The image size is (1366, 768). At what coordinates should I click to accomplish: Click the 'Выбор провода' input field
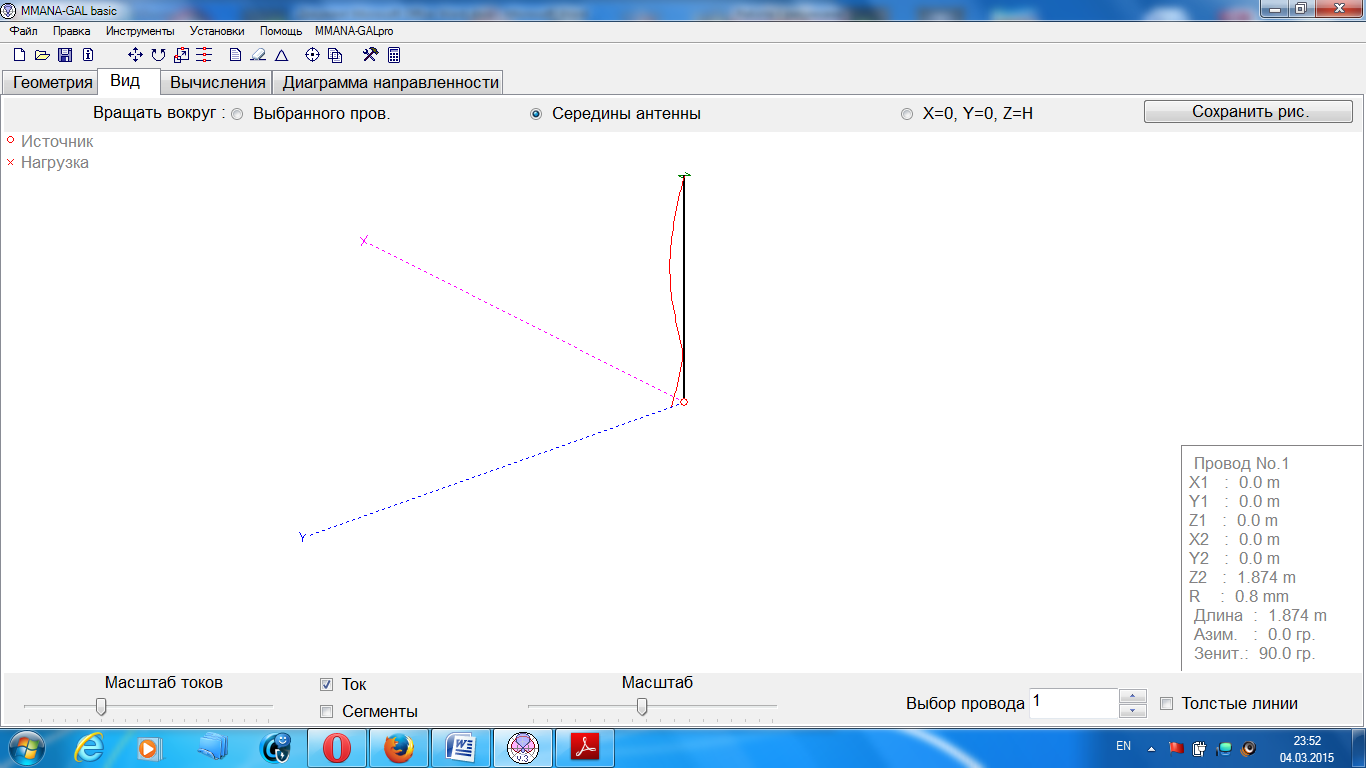pyautogui.click(x=1074, y=703)
